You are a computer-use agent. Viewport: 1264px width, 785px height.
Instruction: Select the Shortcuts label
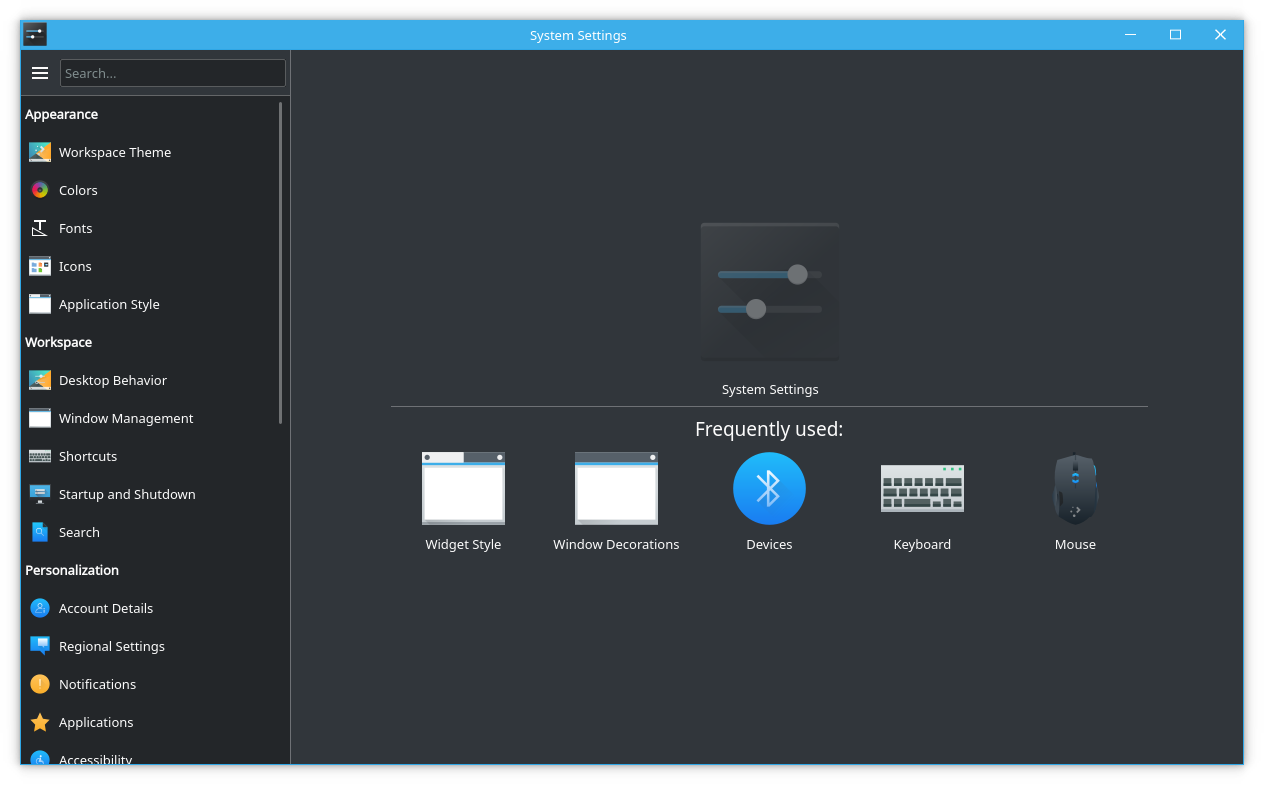click(x=88, y=456)
